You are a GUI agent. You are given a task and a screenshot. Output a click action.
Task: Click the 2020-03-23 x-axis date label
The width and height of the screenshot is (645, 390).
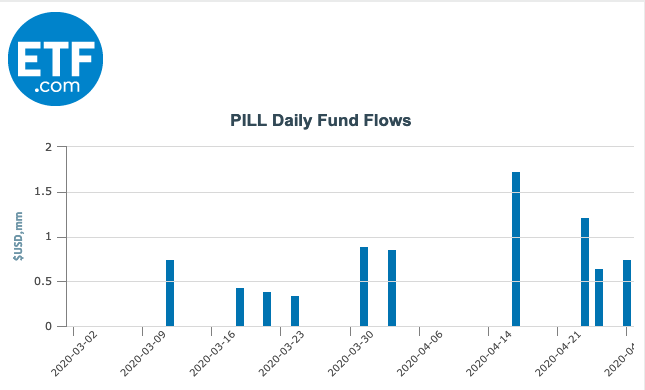tap(281, 354)
